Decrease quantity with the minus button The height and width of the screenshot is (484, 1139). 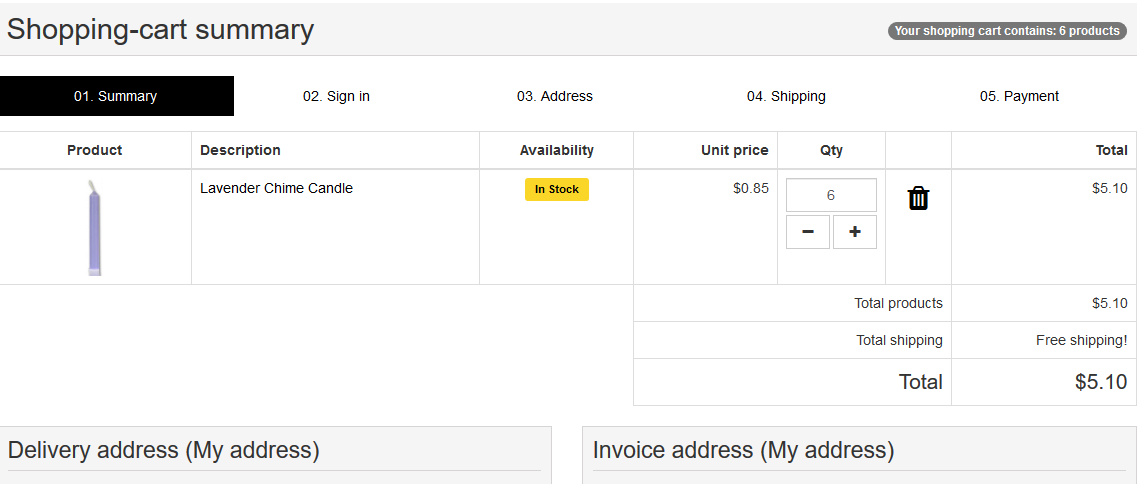pos(808,232)
